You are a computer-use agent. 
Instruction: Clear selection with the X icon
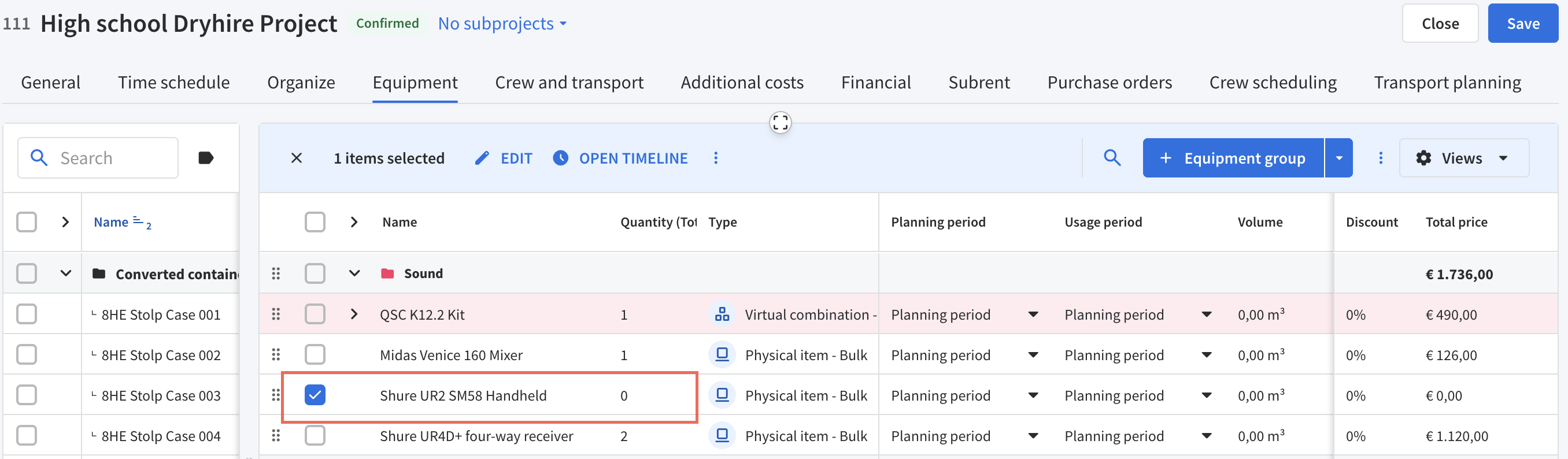click(297, 158)
